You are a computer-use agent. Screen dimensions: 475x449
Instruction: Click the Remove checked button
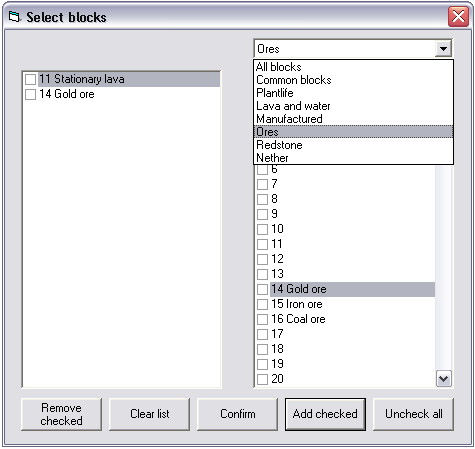(x=61, y=414)
